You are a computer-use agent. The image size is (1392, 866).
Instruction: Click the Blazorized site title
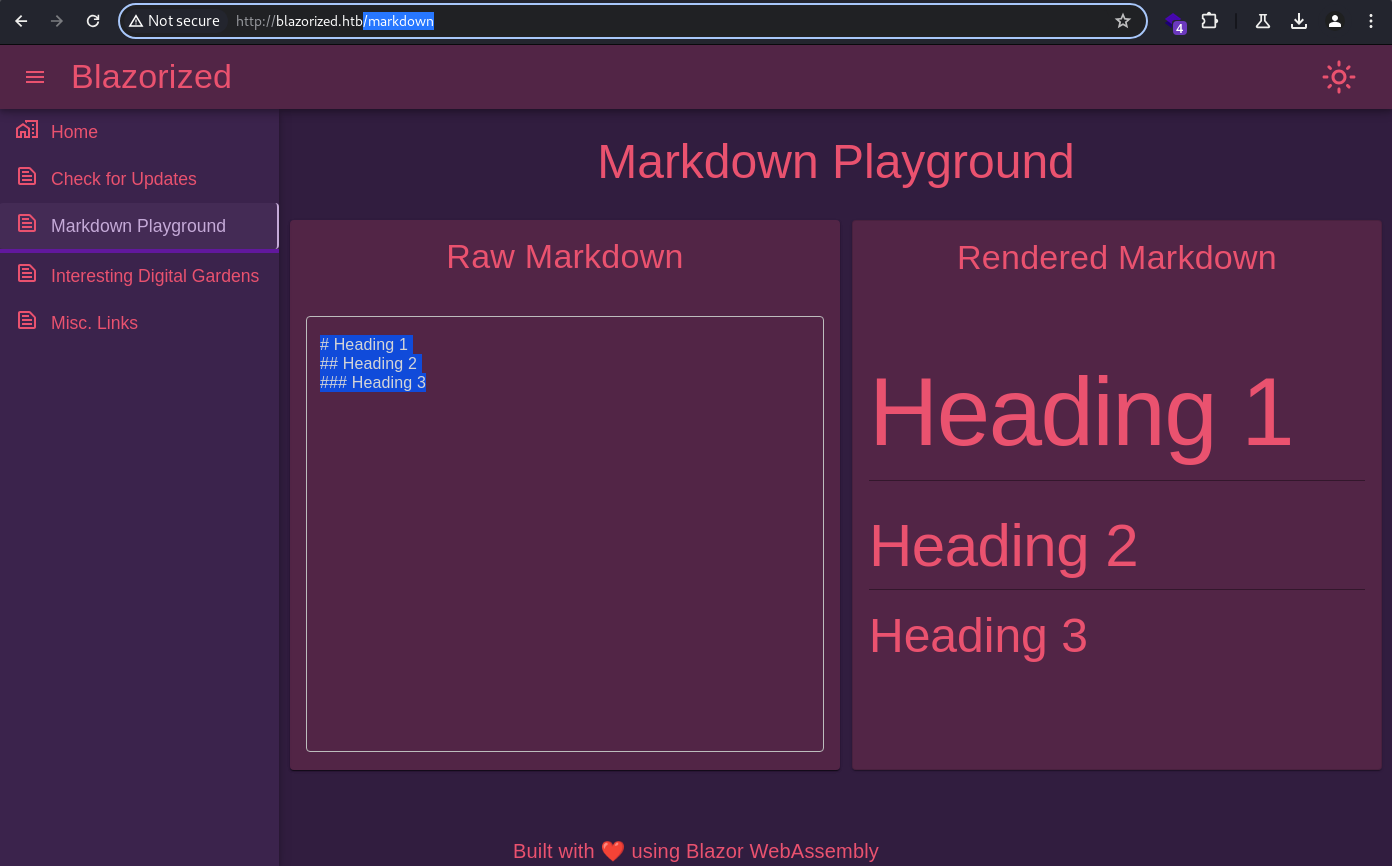point(151,77)
